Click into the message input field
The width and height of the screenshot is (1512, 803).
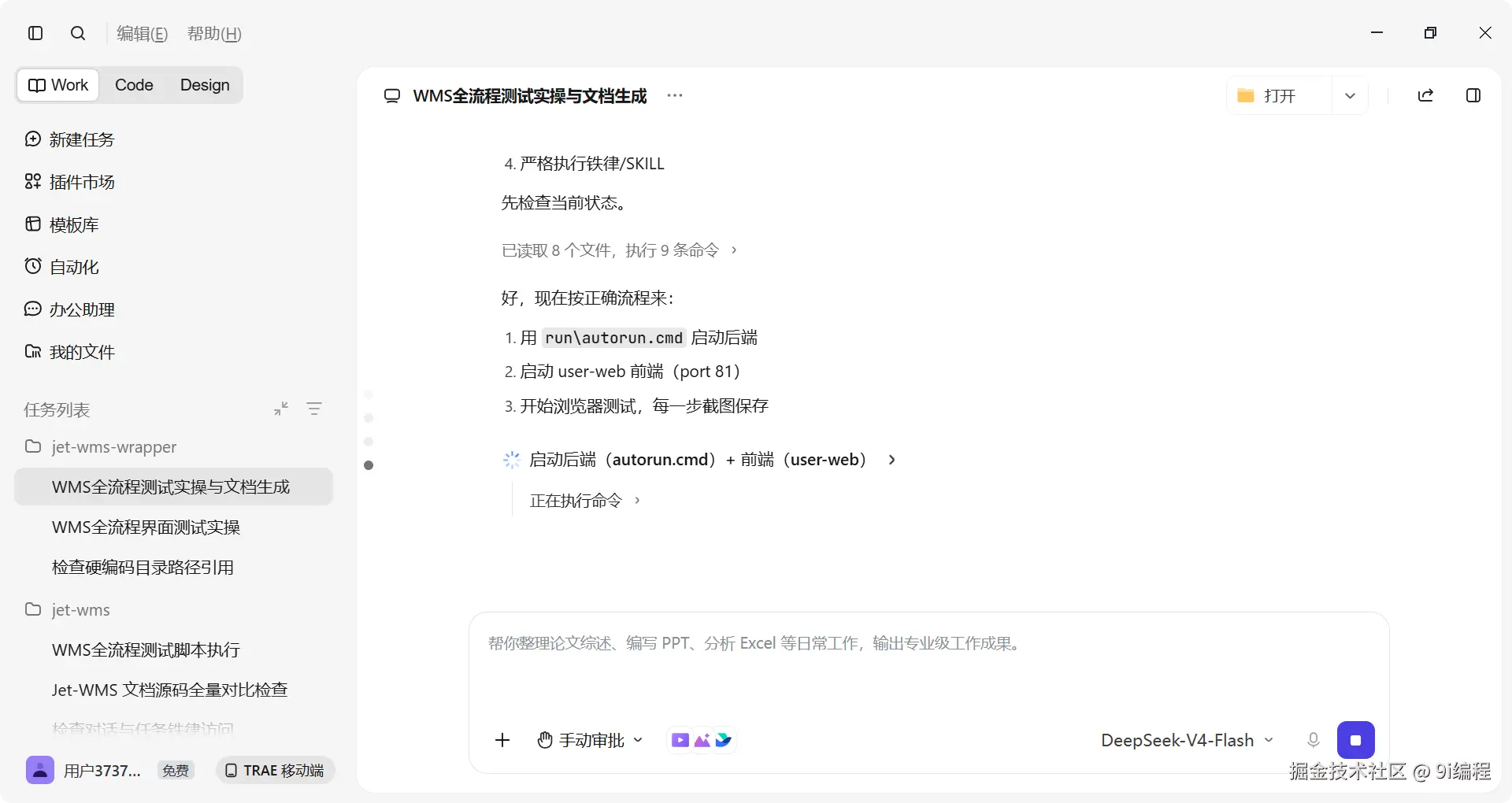(928, 665)
